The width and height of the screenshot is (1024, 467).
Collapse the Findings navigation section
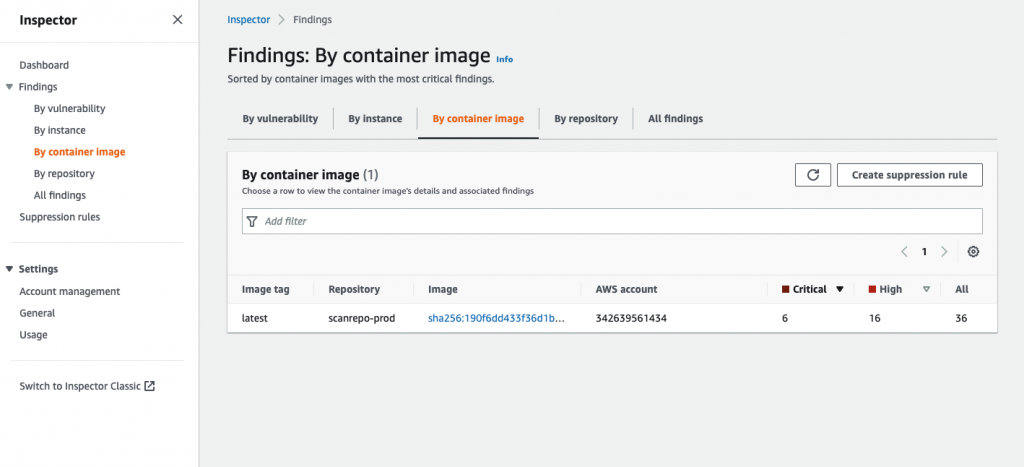[9, 87]
